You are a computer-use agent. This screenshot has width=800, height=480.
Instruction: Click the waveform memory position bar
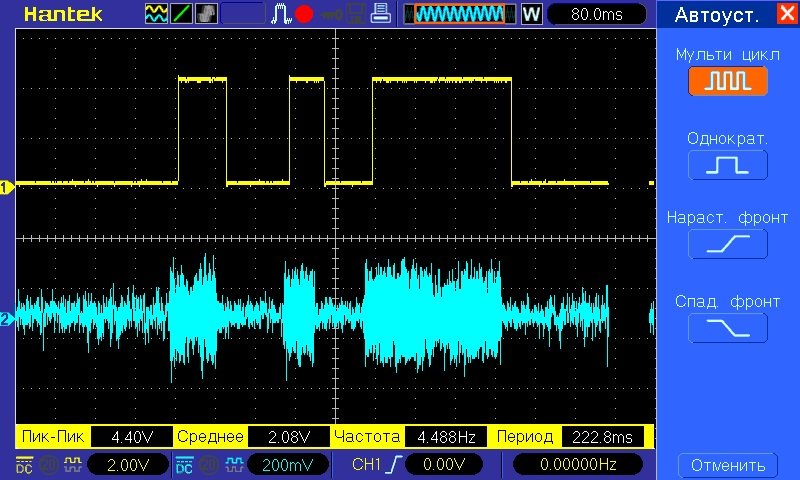460,14
